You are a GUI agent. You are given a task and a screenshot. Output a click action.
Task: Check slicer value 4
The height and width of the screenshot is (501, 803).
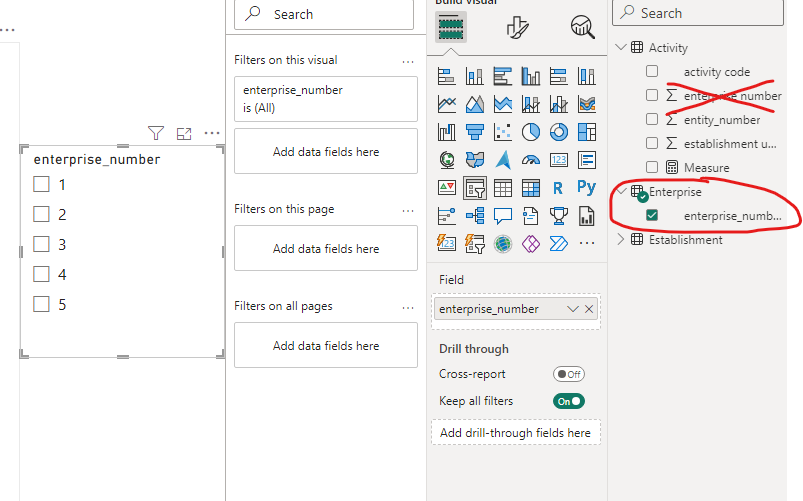(x=41, y=274)
